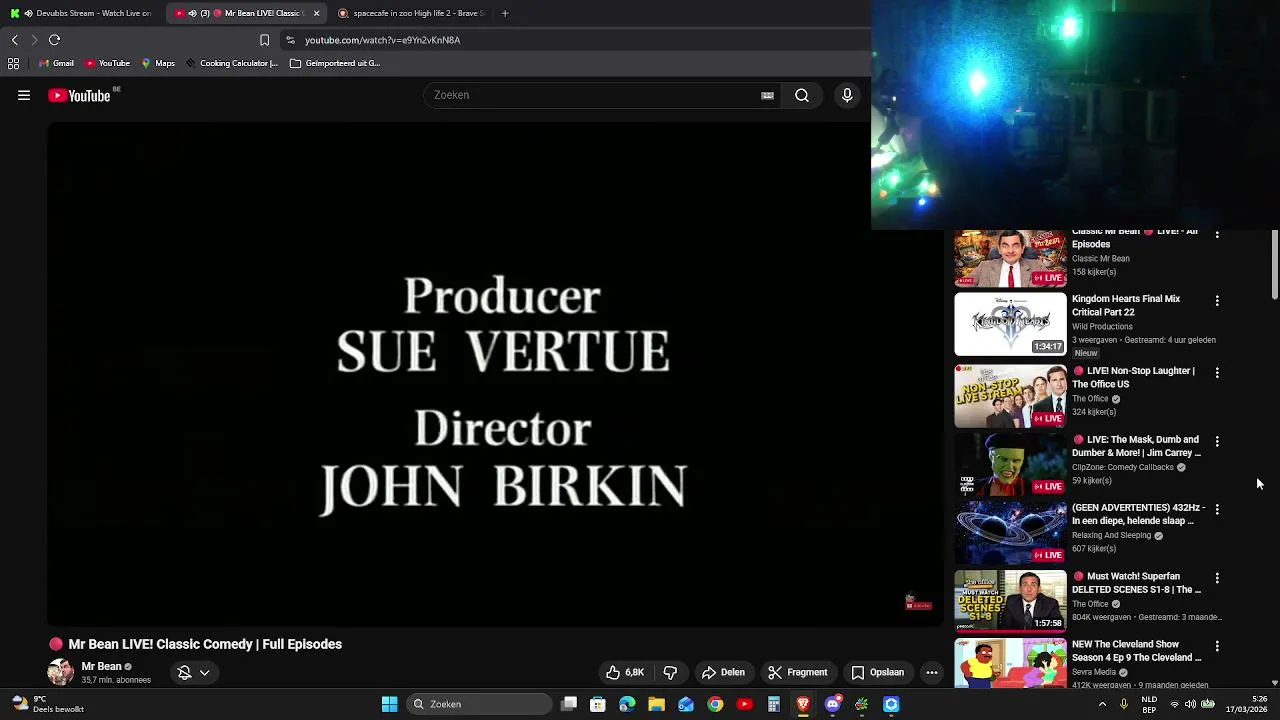1280x720 pixels.
Task: Launch Google Chrome from the taskbar
Action: pyautogui.click(x=715, y=704)
